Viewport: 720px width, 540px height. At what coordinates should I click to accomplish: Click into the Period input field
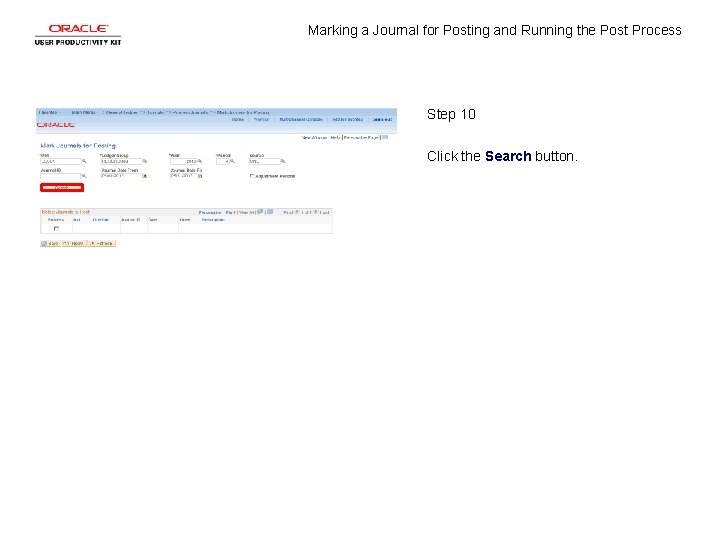pos(223,161)
